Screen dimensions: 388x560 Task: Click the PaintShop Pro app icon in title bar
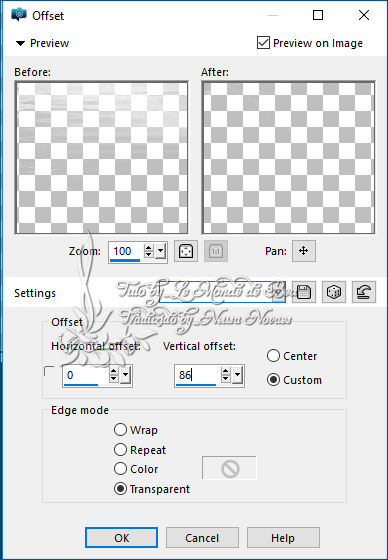coord(19,15)
